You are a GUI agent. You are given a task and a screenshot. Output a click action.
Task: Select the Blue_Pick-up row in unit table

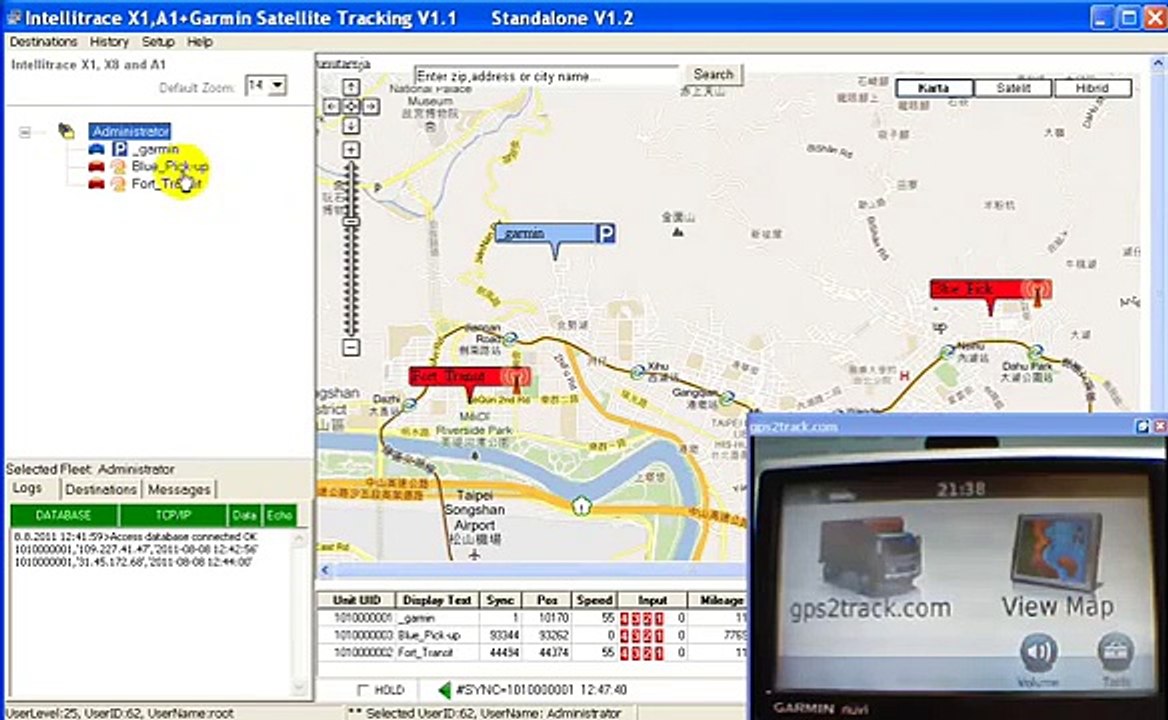pos(532,635)
